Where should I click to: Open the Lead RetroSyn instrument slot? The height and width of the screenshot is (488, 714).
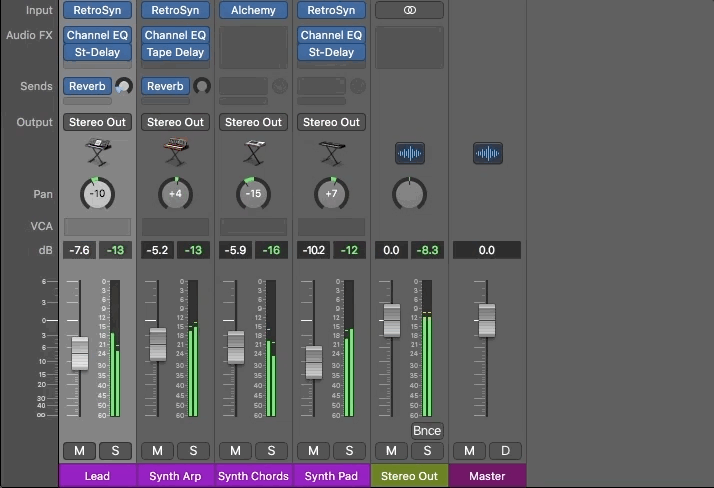click(97, 10)
